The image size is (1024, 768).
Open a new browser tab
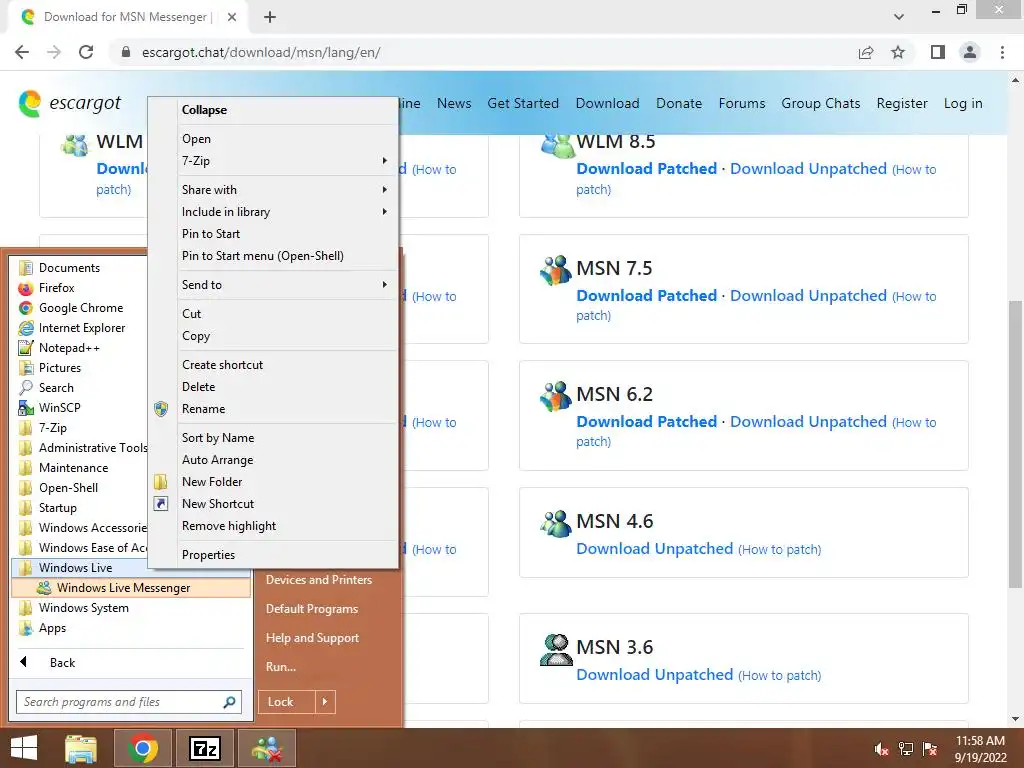point(270,17)
